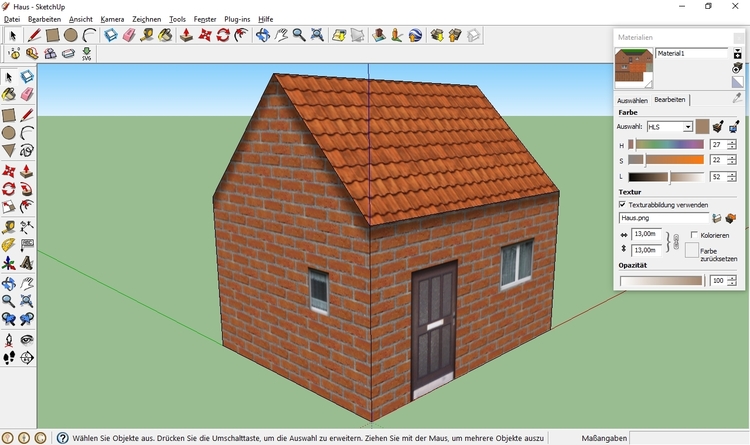Toggle the aspect ratio lock chain icon
The image size is (750, 445).
click(676, 242)
